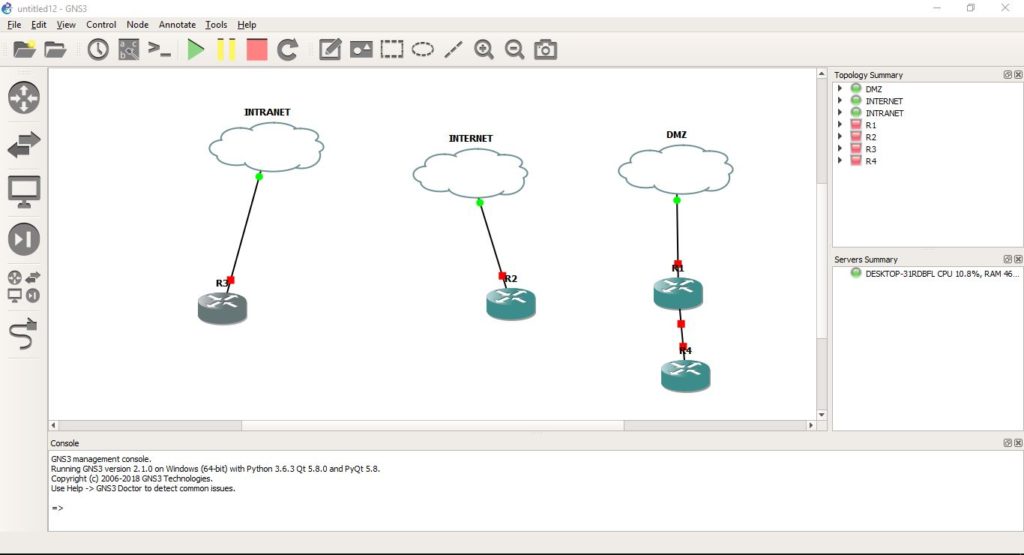This screenshot has height=555, width=1024.
Task: Open the Control menu
Action: point(101,25)
